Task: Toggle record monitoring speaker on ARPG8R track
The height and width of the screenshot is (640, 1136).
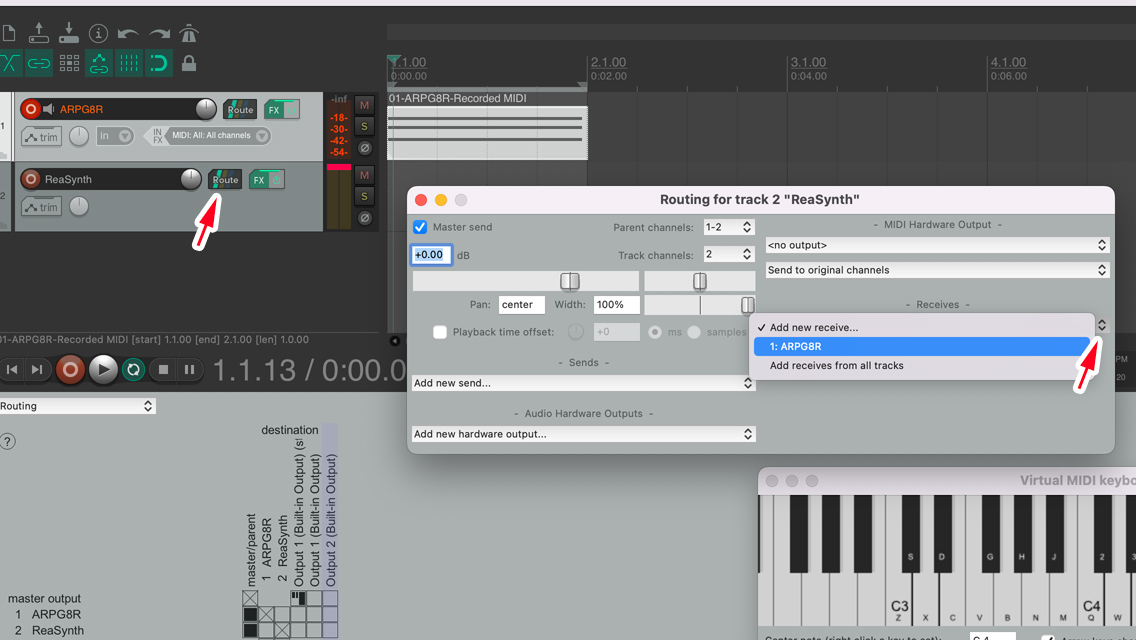Action: [x=49, y=109]
